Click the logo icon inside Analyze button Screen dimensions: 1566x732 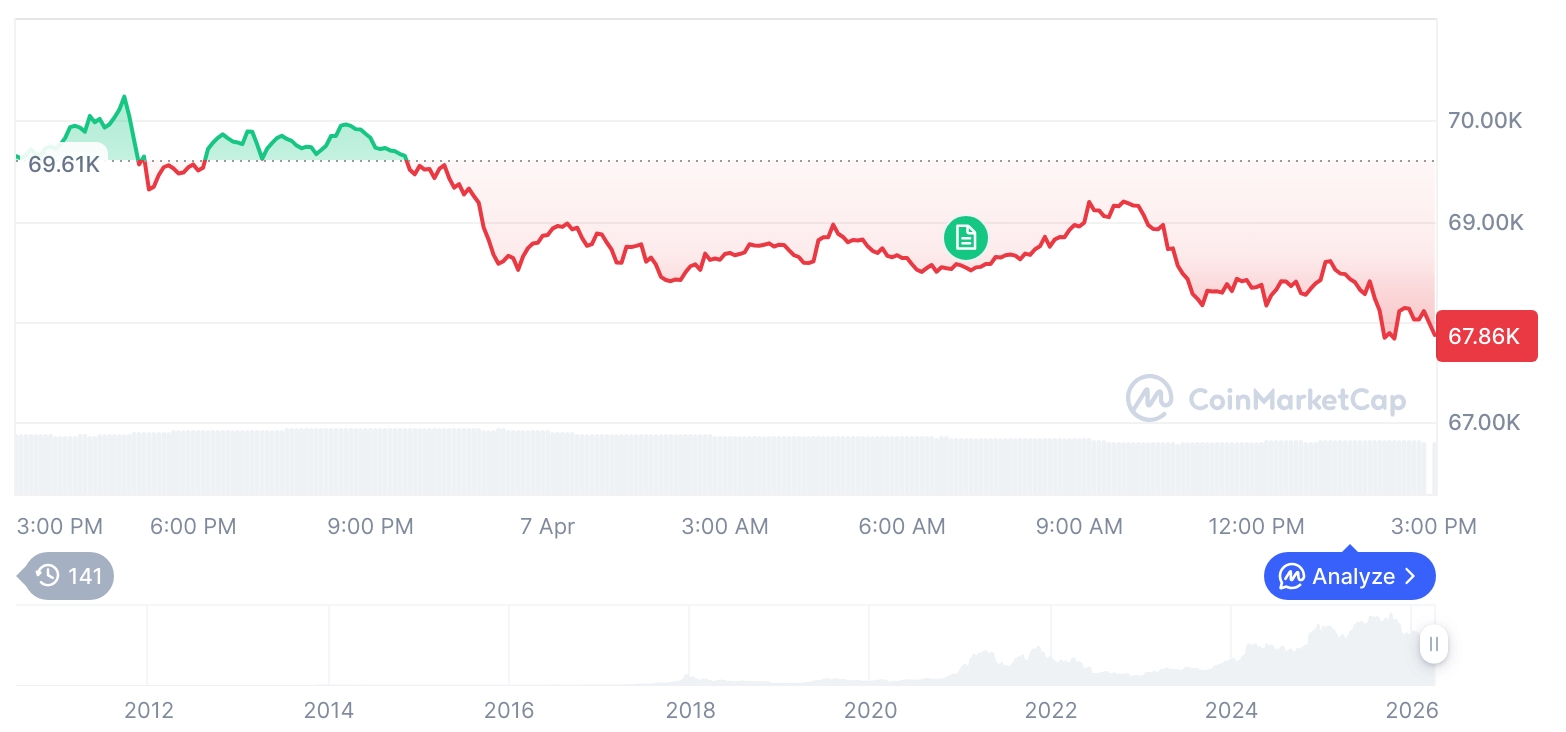pyautogui.click(x=1292, y=576)
